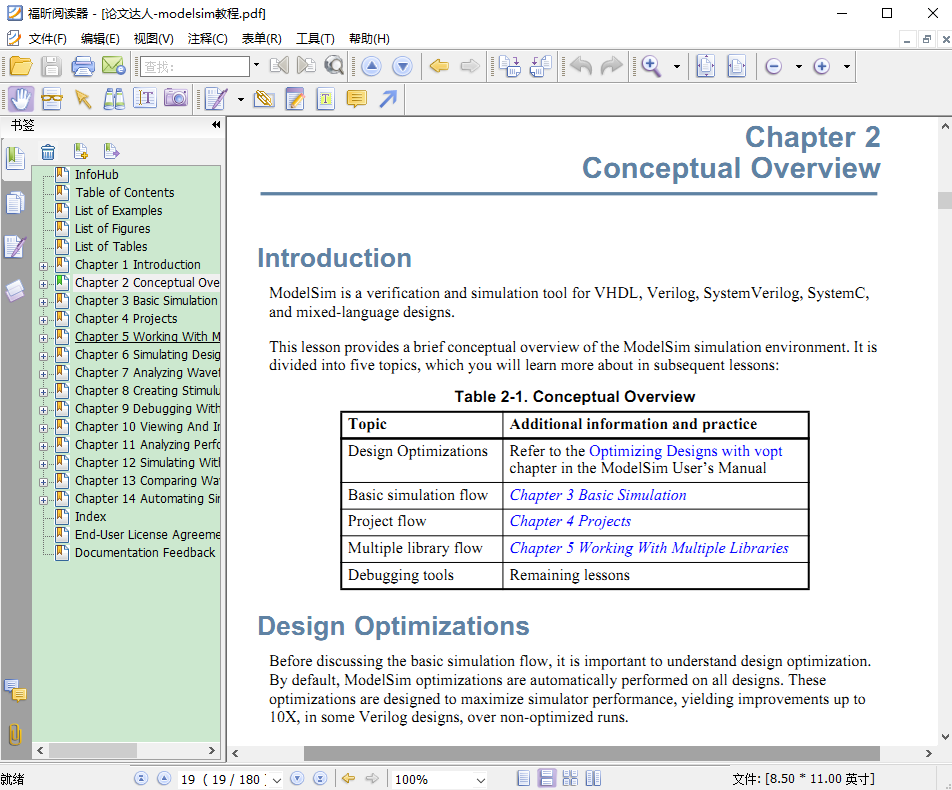The image size is (952, 790).
Task: Open the 视图(V) menu
Action: 153,38
